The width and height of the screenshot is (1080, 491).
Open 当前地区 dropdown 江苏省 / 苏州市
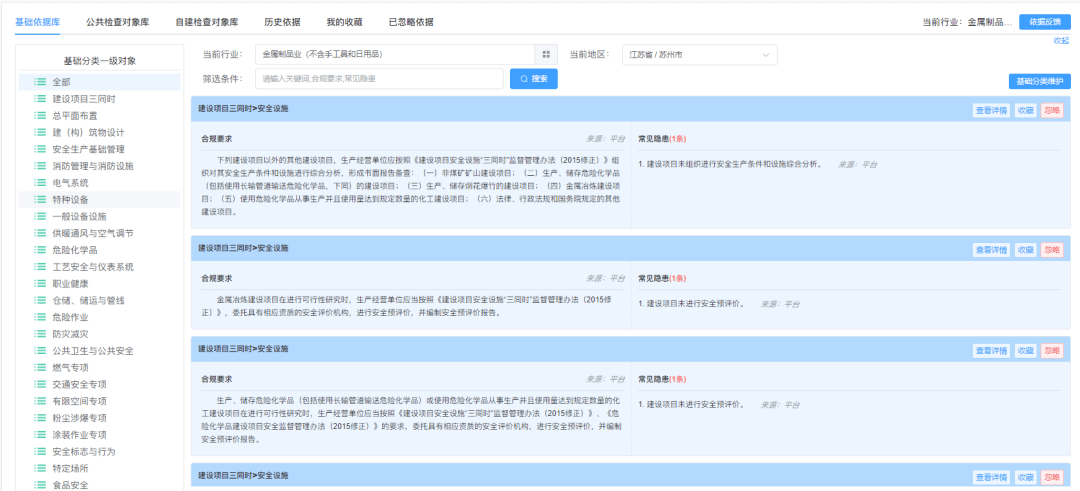(x=699, y=54)
